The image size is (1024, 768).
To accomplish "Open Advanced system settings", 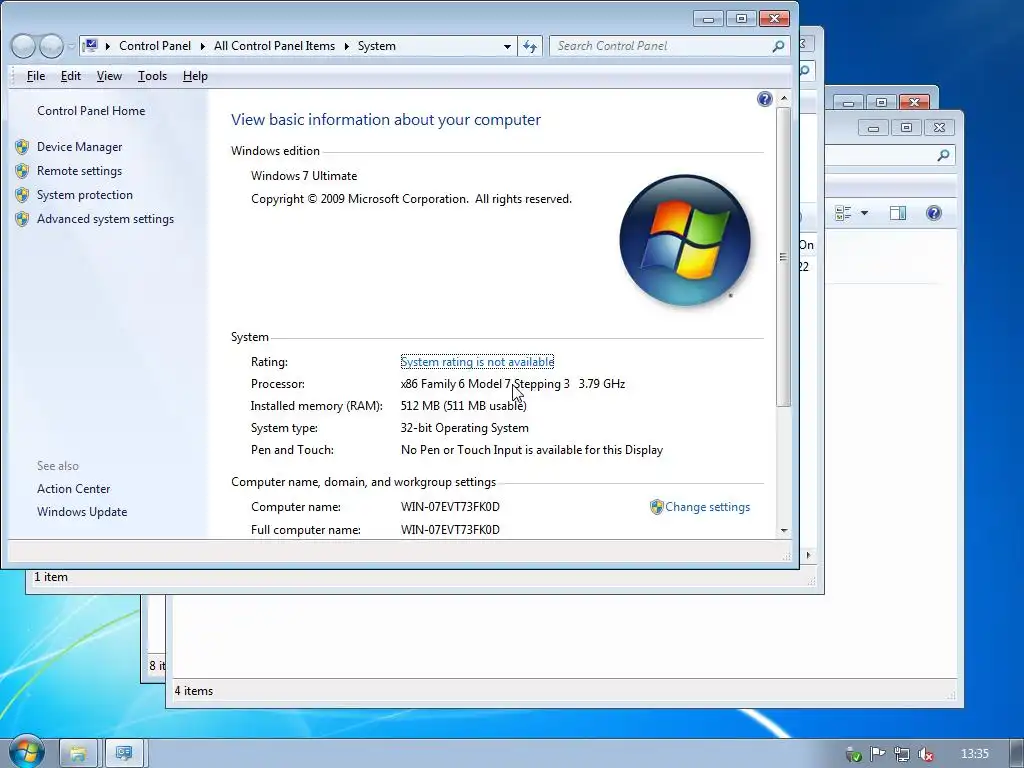I will click(x=105, y=219).
